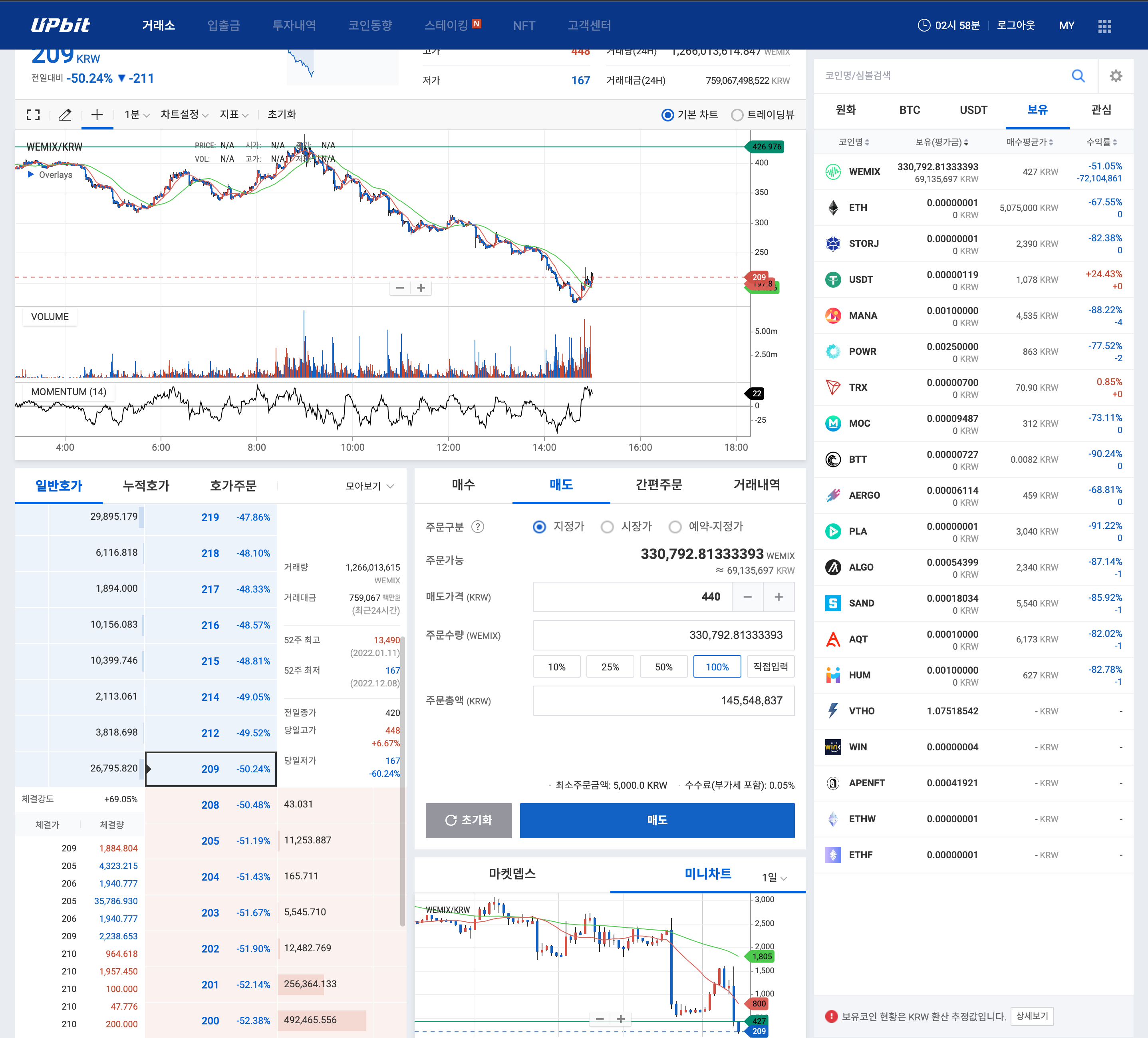Switch to the 매수 tab
1148x1038 pixels.
pos(463,485)
